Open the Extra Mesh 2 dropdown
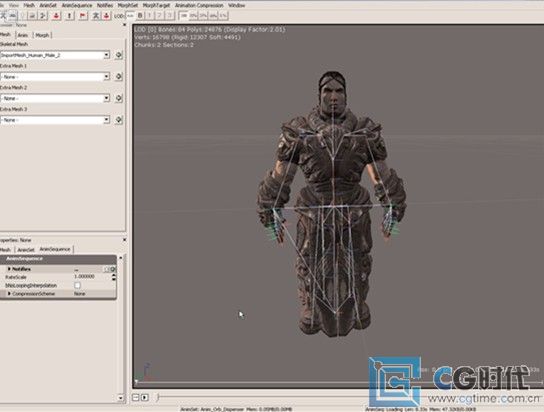 (107, 98)
